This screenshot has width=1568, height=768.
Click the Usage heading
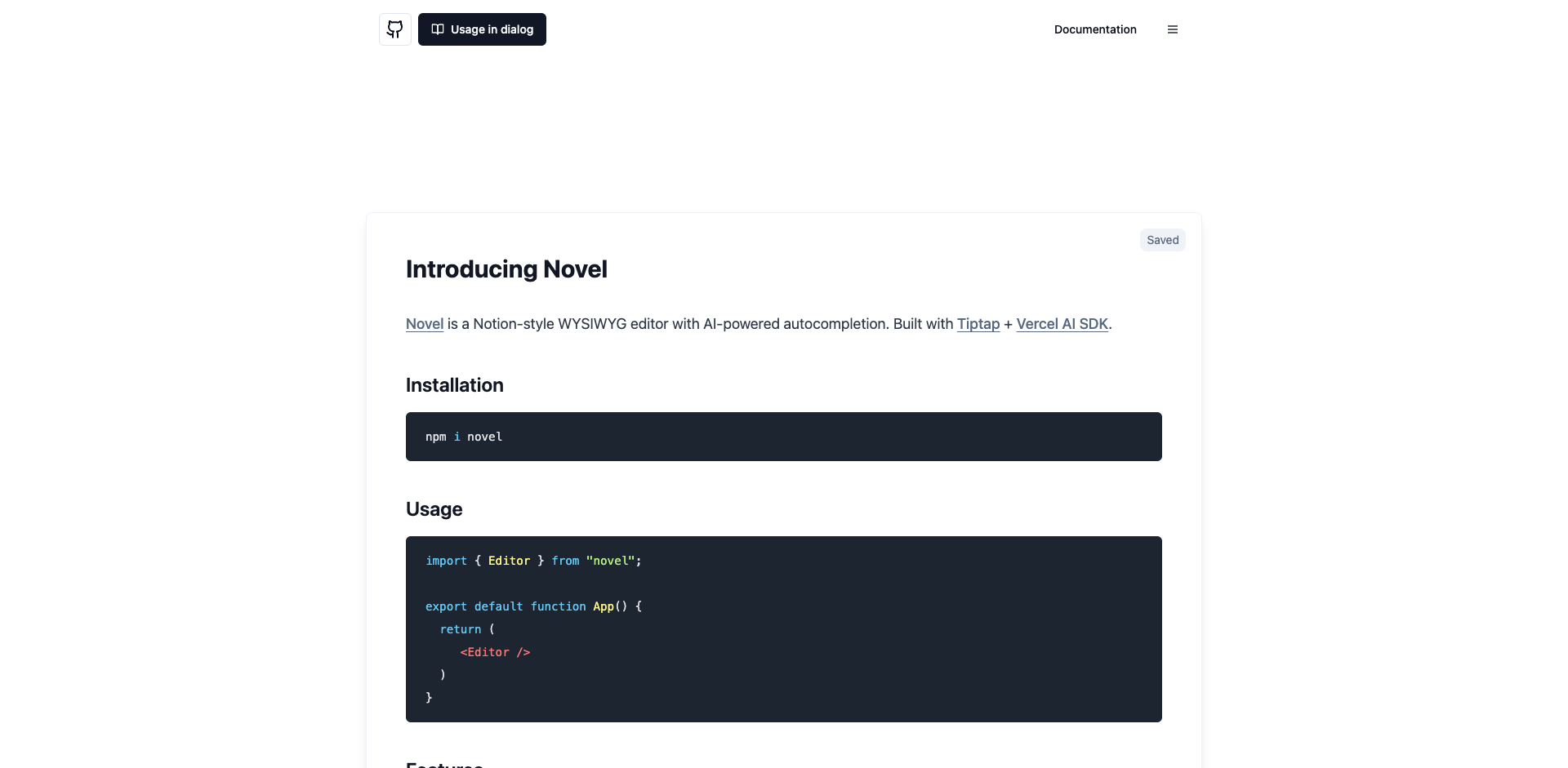(x=434, y=509)
